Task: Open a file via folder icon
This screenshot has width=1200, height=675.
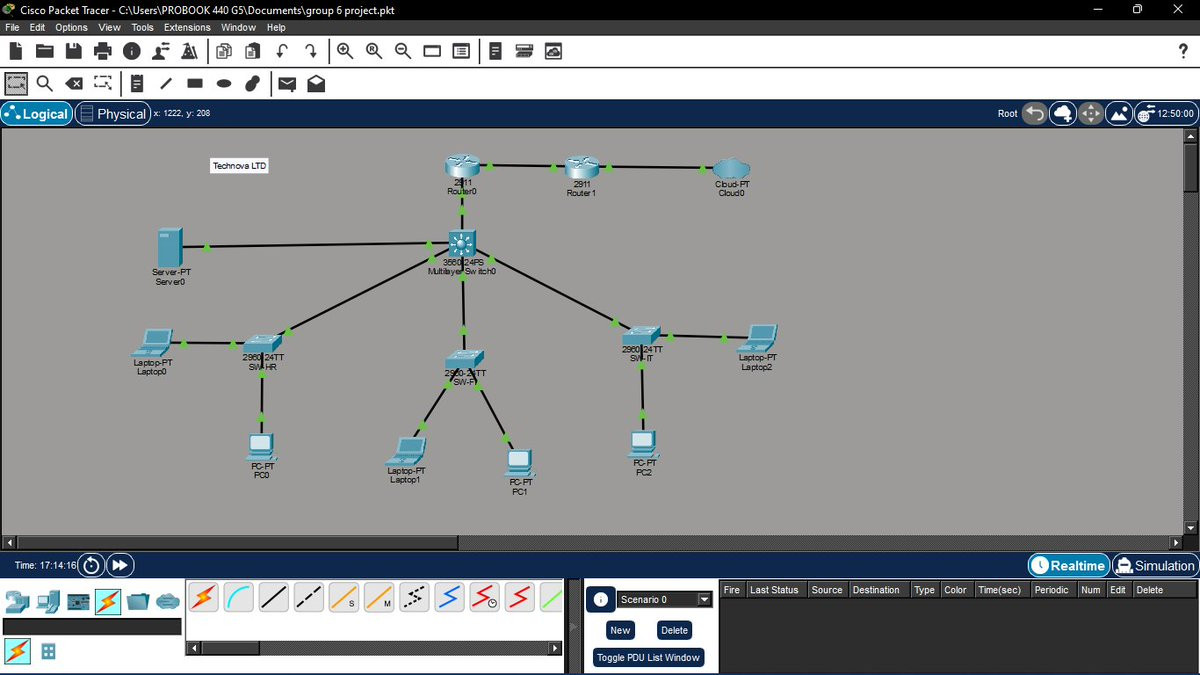Action: point(44,51)
